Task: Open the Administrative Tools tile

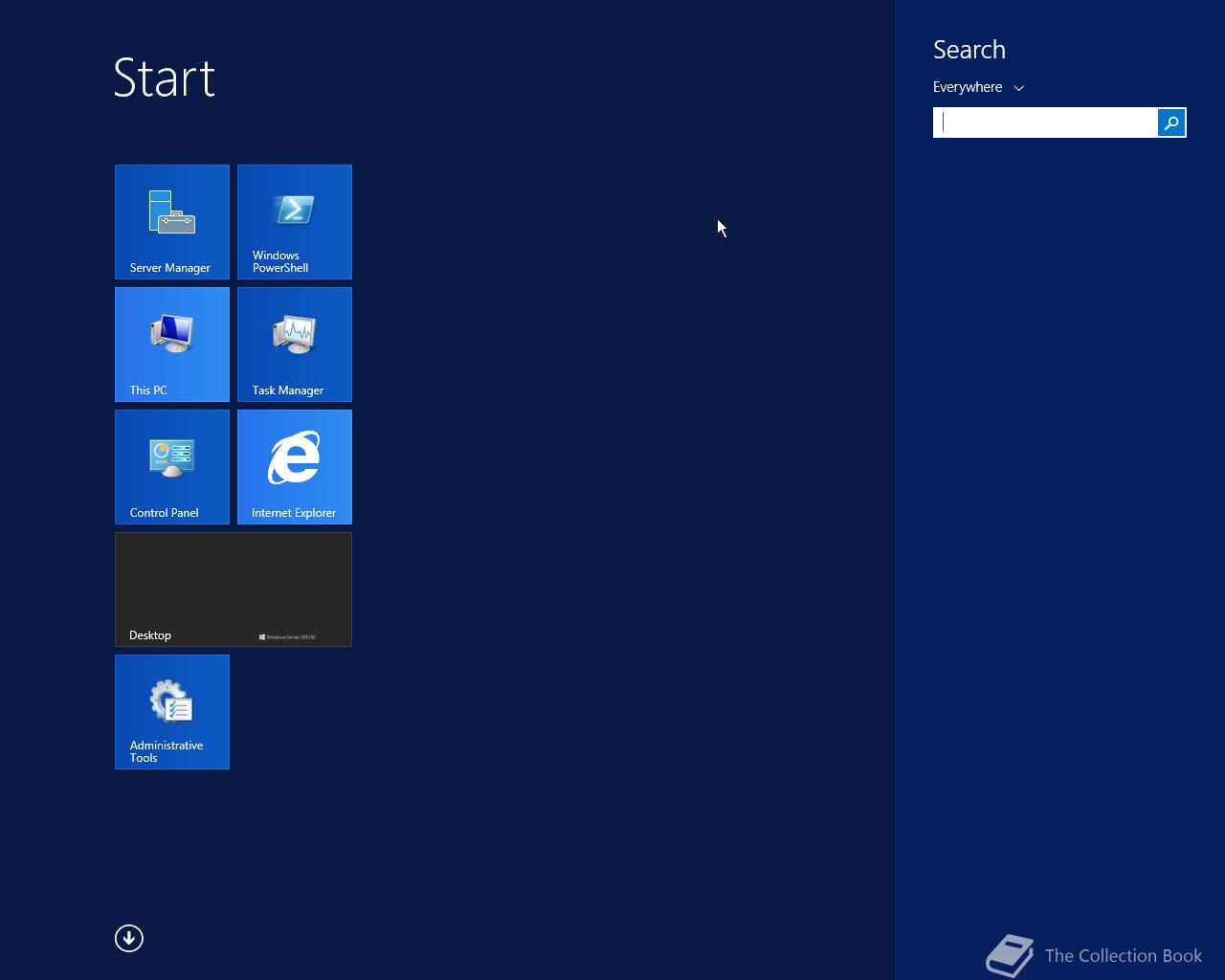Action: pyautogui.click(x=172, y=712)
